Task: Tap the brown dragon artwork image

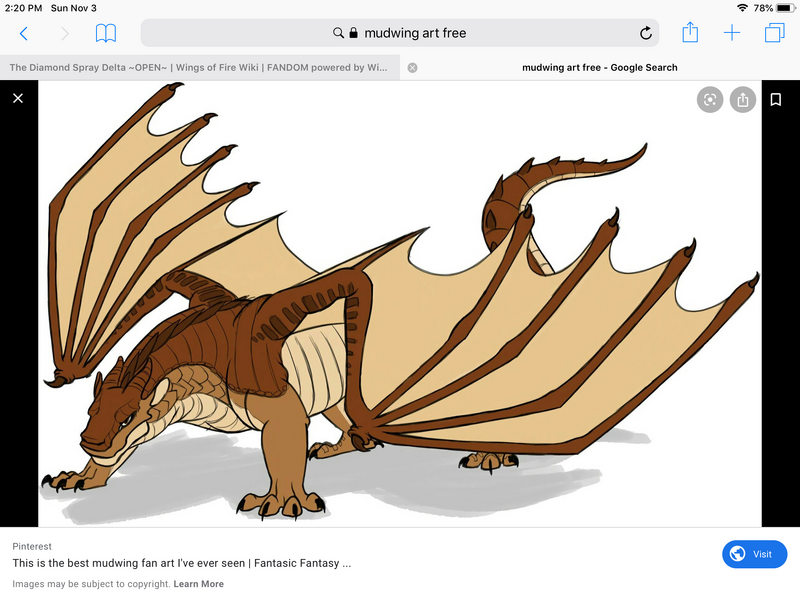Action: coord(400,300)
